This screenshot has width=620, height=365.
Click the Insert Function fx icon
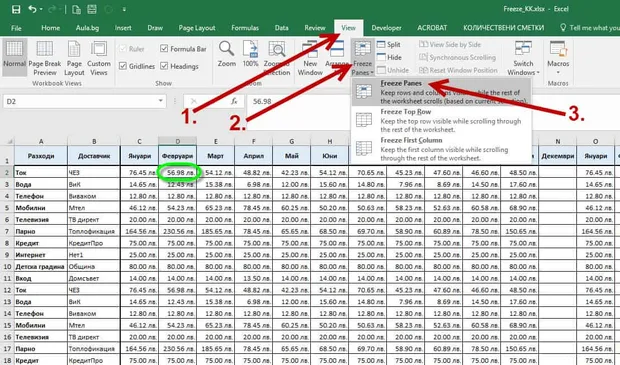point(234,102)
